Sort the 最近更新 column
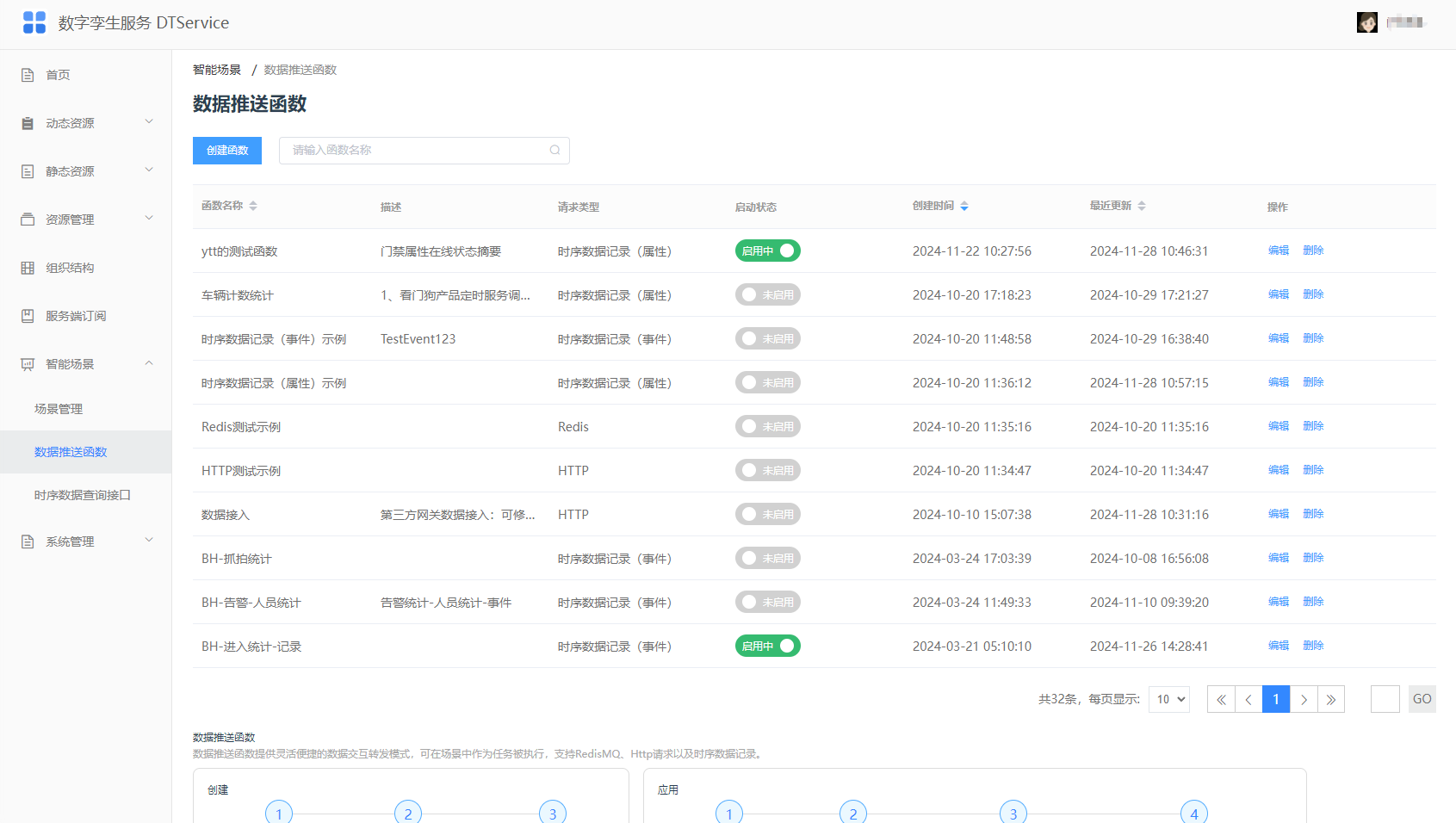Image resolution: width=1456 pixels, height=823 pixels. 1142,206
